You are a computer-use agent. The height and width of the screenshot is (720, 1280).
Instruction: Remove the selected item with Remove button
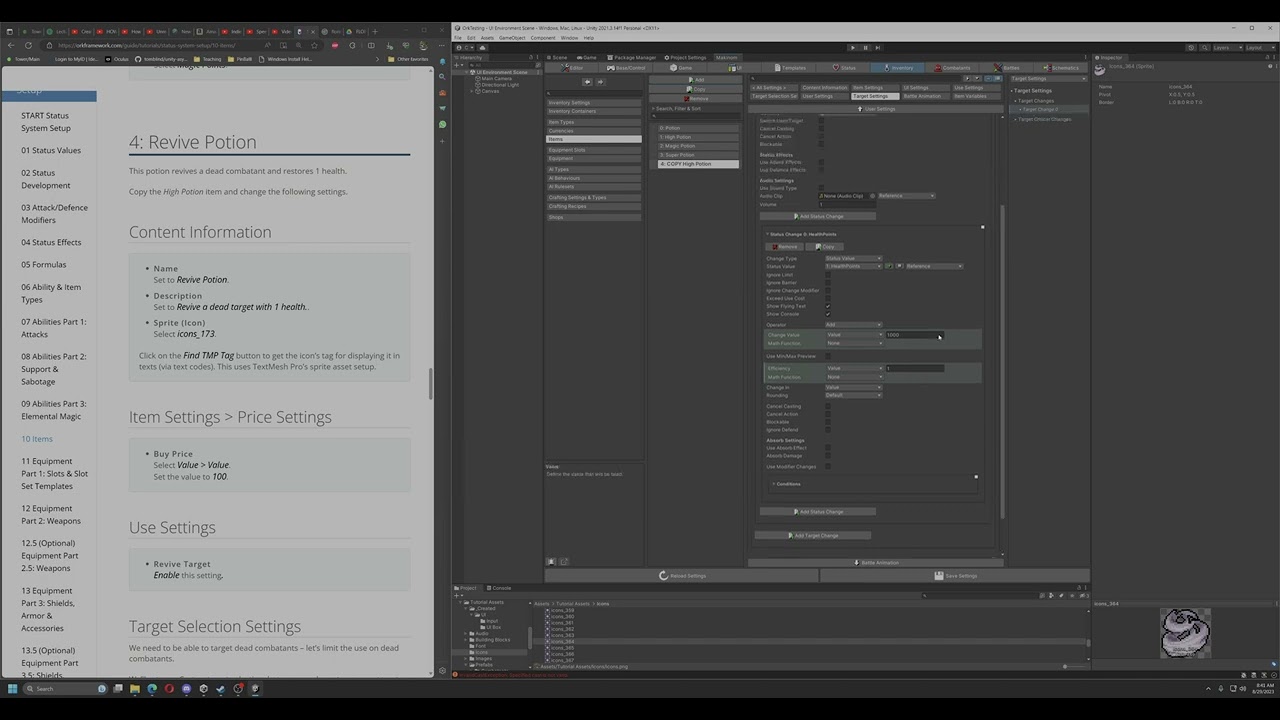(697, 98)
